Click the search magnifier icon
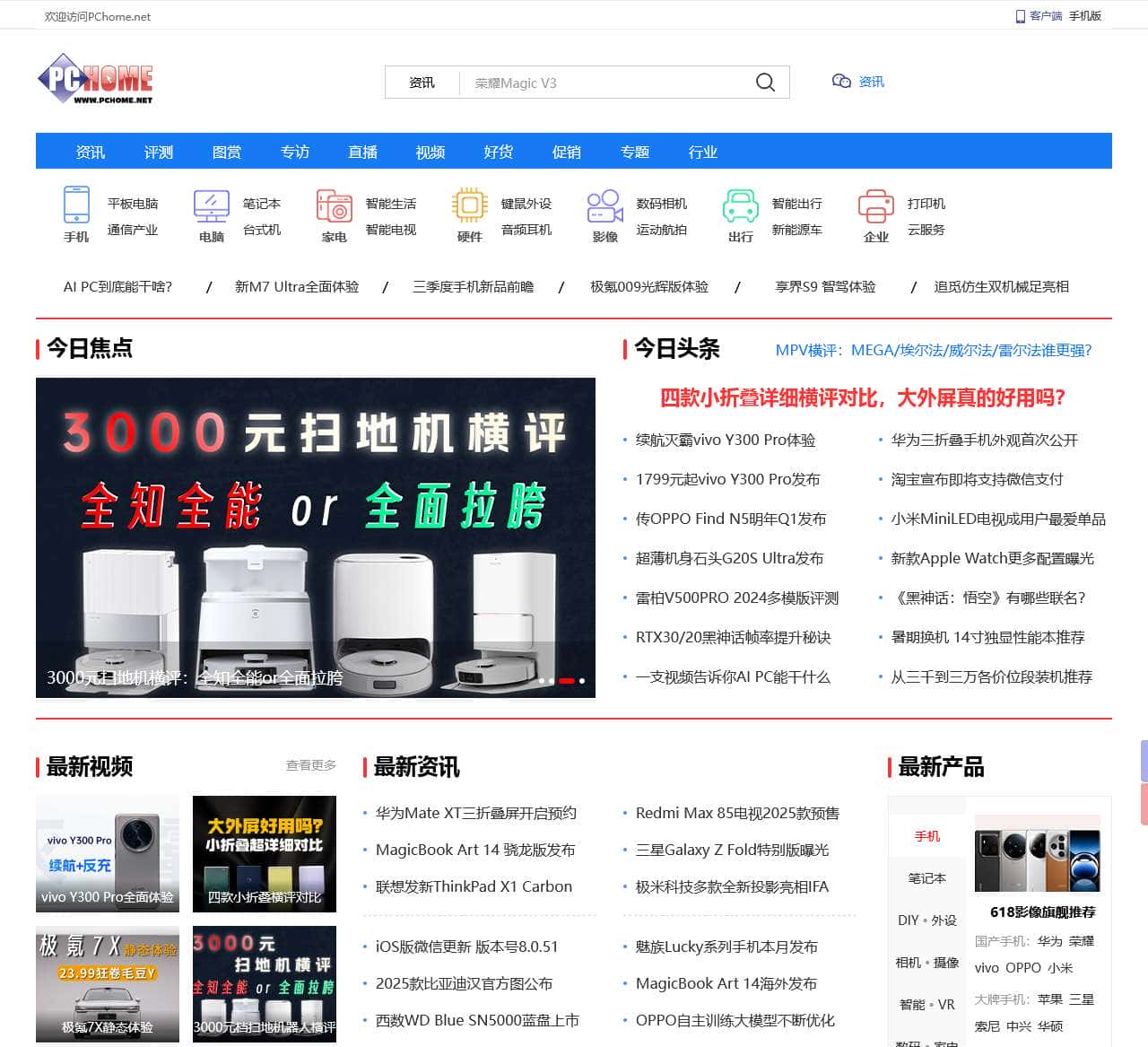This screenshot has height=1047, width=1148. coord(765,83)
